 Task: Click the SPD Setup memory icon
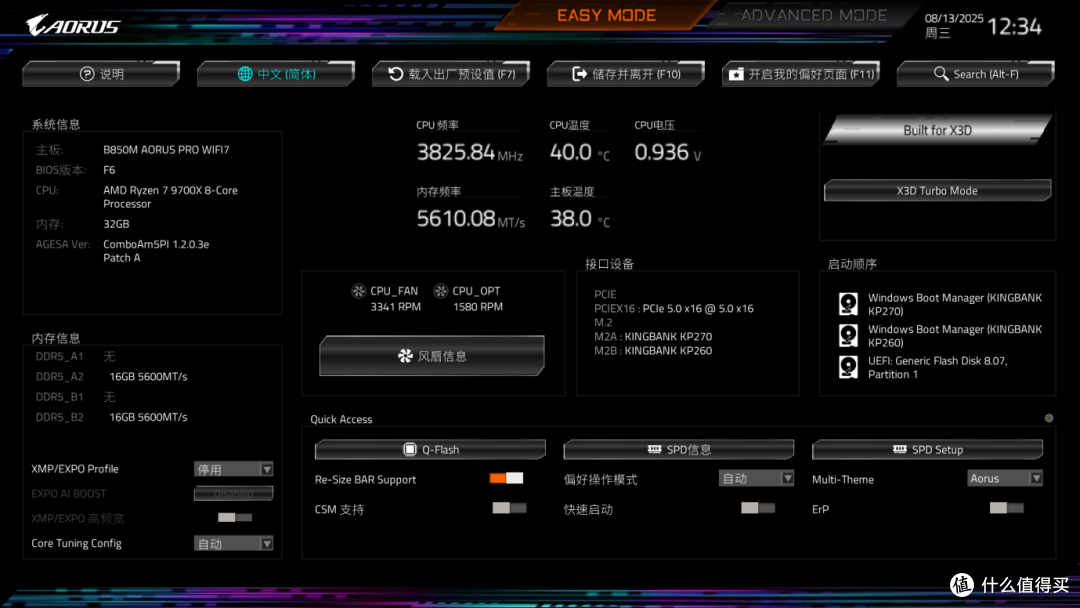point(900,449)
